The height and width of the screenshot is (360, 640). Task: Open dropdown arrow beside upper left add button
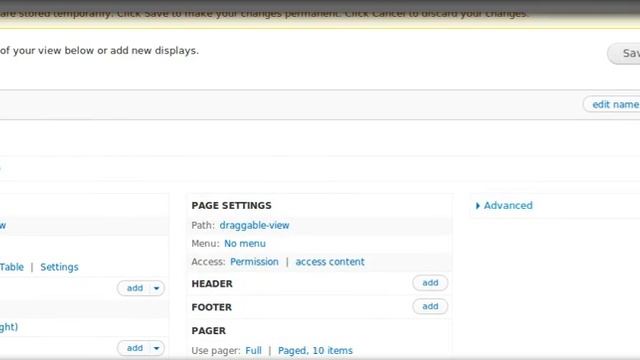[156, 288]
